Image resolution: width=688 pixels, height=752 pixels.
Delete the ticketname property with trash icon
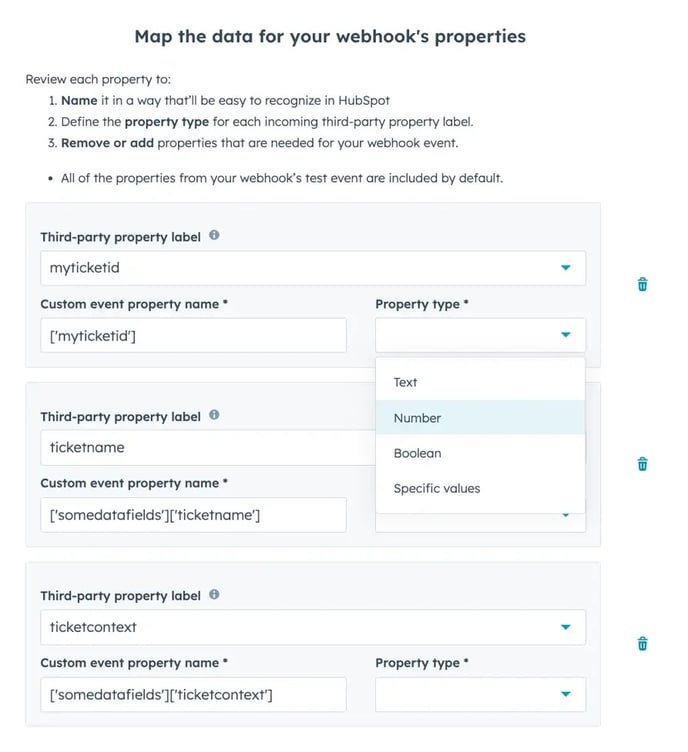click(x=642, y=464)
